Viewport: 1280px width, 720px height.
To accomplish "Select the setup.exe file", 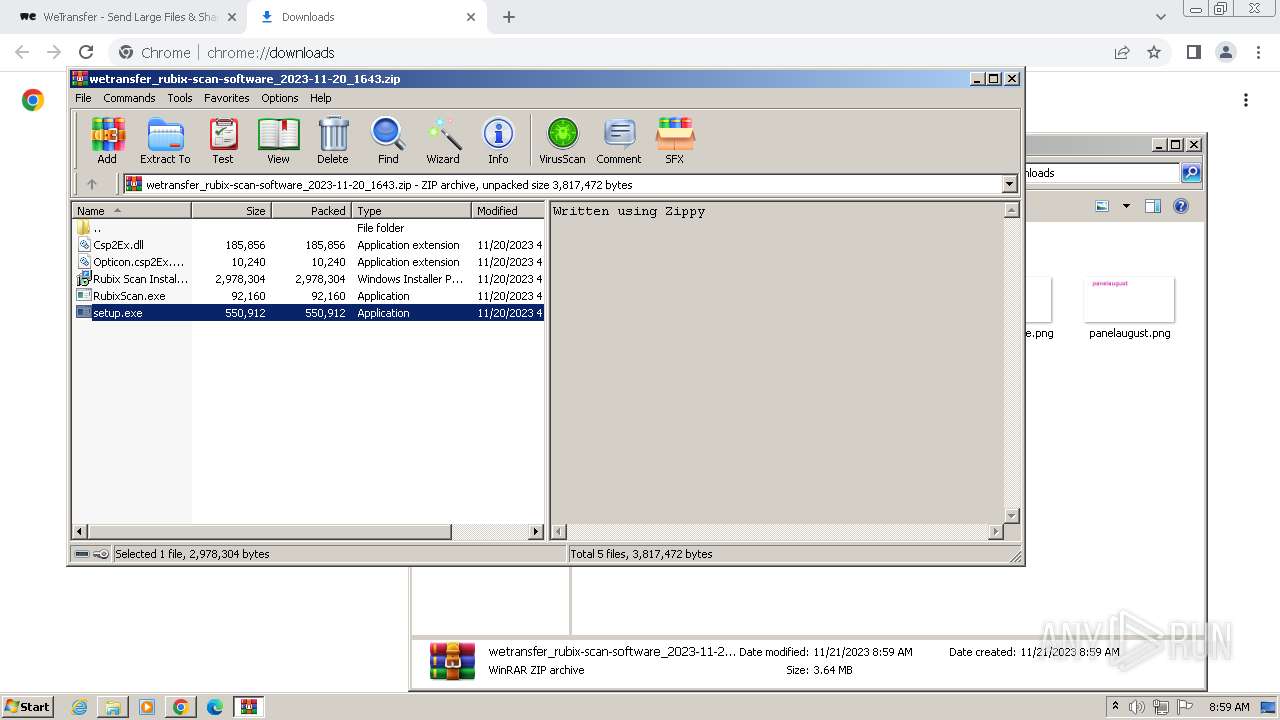I will pos(309,313).
